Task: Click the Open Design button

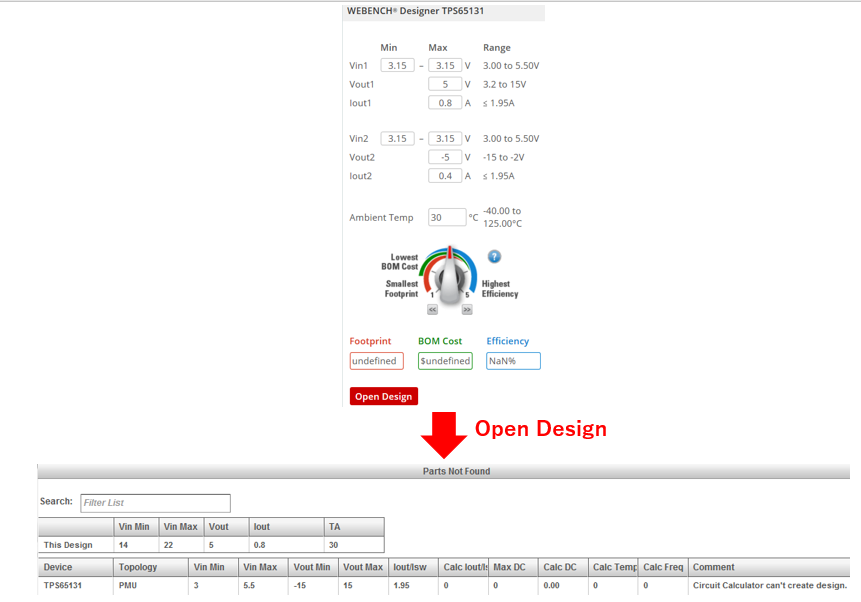Action: click(383, 397)
